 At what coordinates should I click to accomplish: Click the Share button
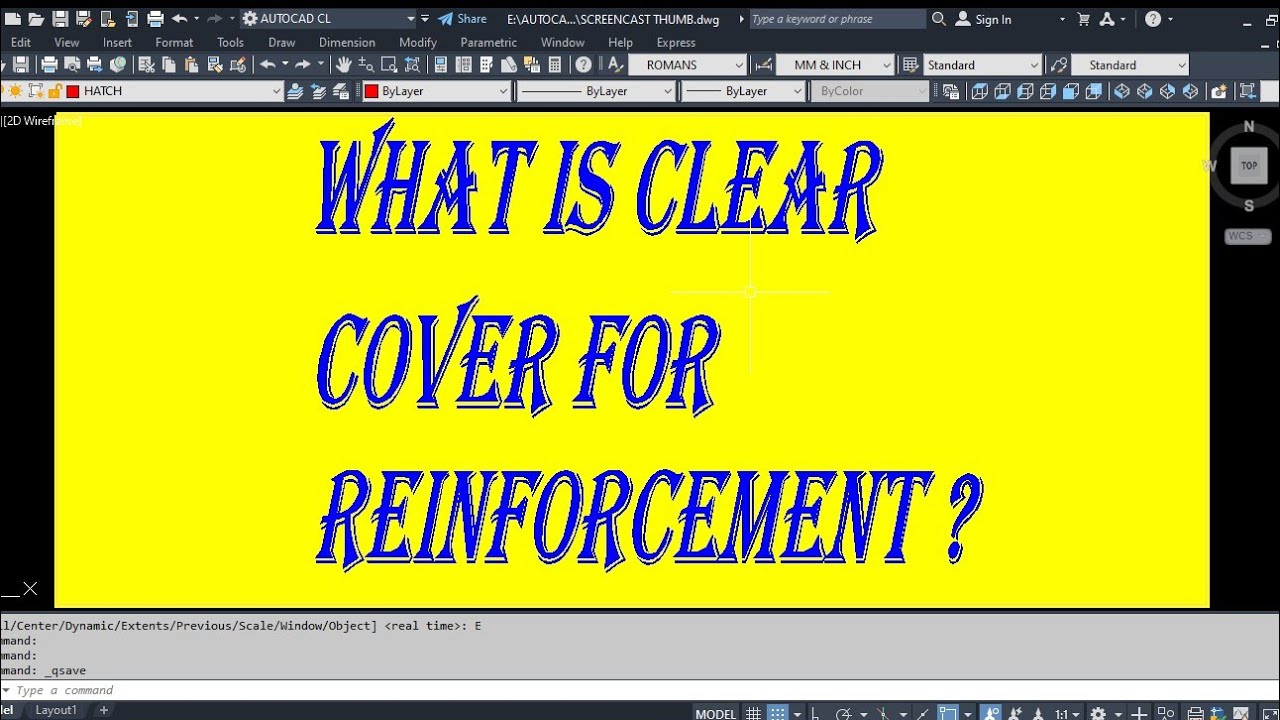[462, 19]
